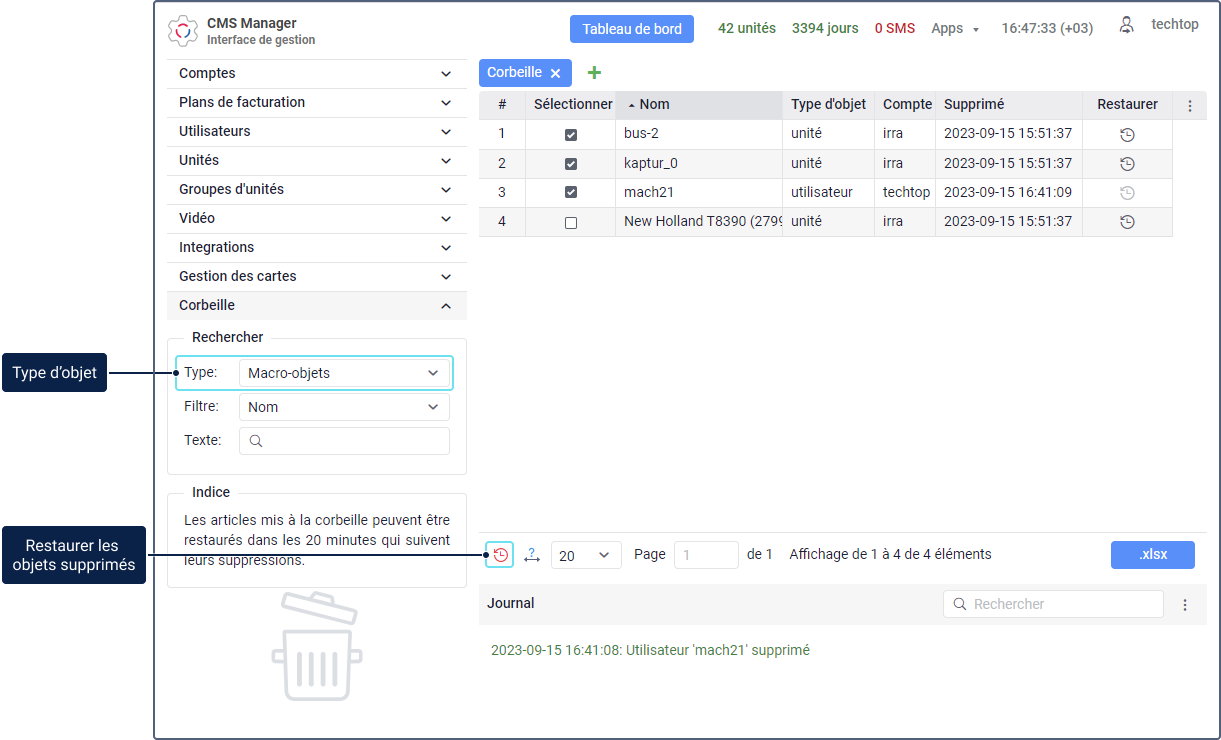1221x740 pixels.
Task: Open the Apps menu
Action: point(955,28)
